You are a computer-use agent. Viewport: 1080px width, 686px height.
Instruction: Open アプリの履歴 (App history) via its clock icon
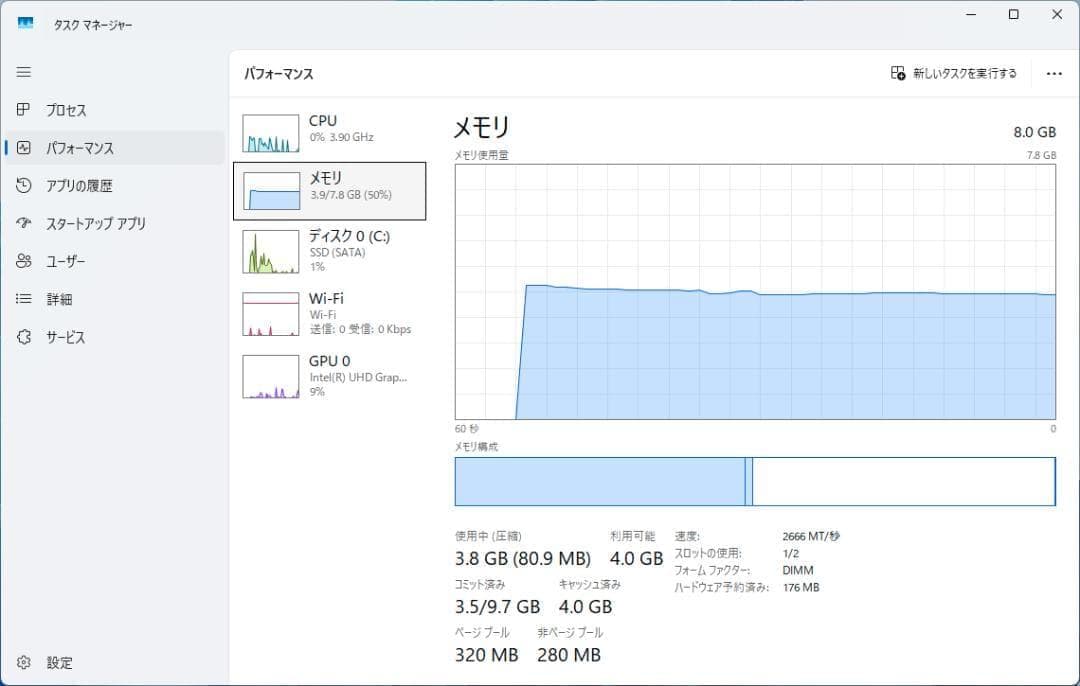23,185
